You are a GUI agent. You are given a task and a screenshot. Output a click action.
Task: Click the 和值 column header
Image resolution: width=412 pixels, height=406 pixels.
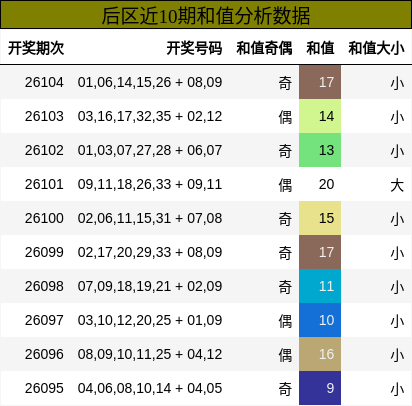click(x=320, y=48)
